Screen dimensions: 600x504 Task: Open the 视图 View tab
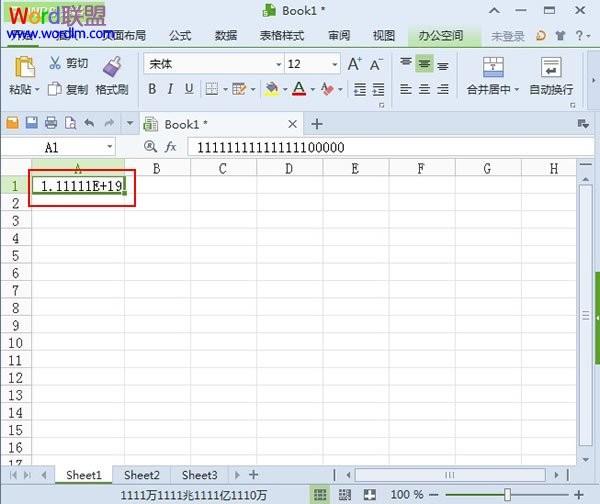point(384,36)
